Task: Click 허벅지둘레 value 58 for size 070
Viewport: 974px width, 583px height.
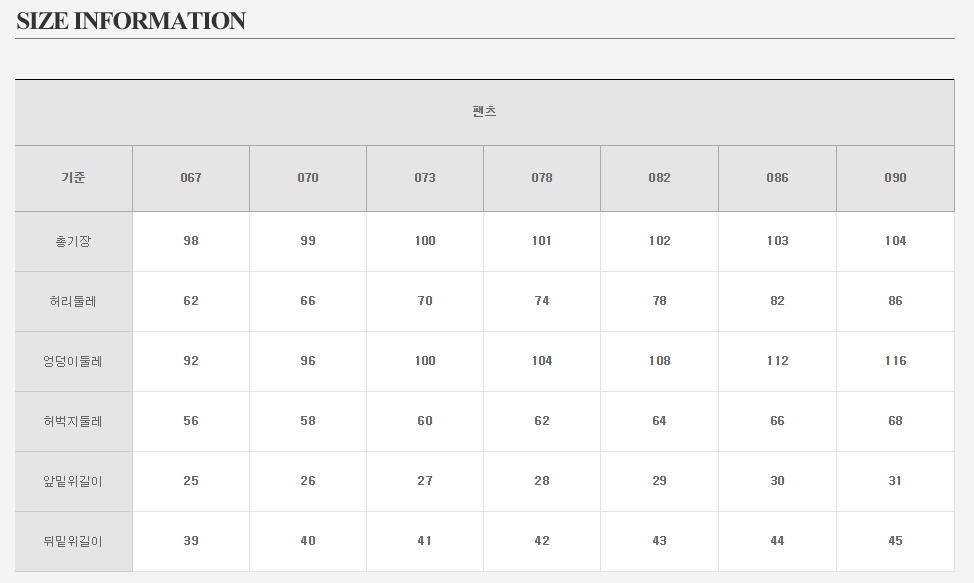Action: point(308,421)
